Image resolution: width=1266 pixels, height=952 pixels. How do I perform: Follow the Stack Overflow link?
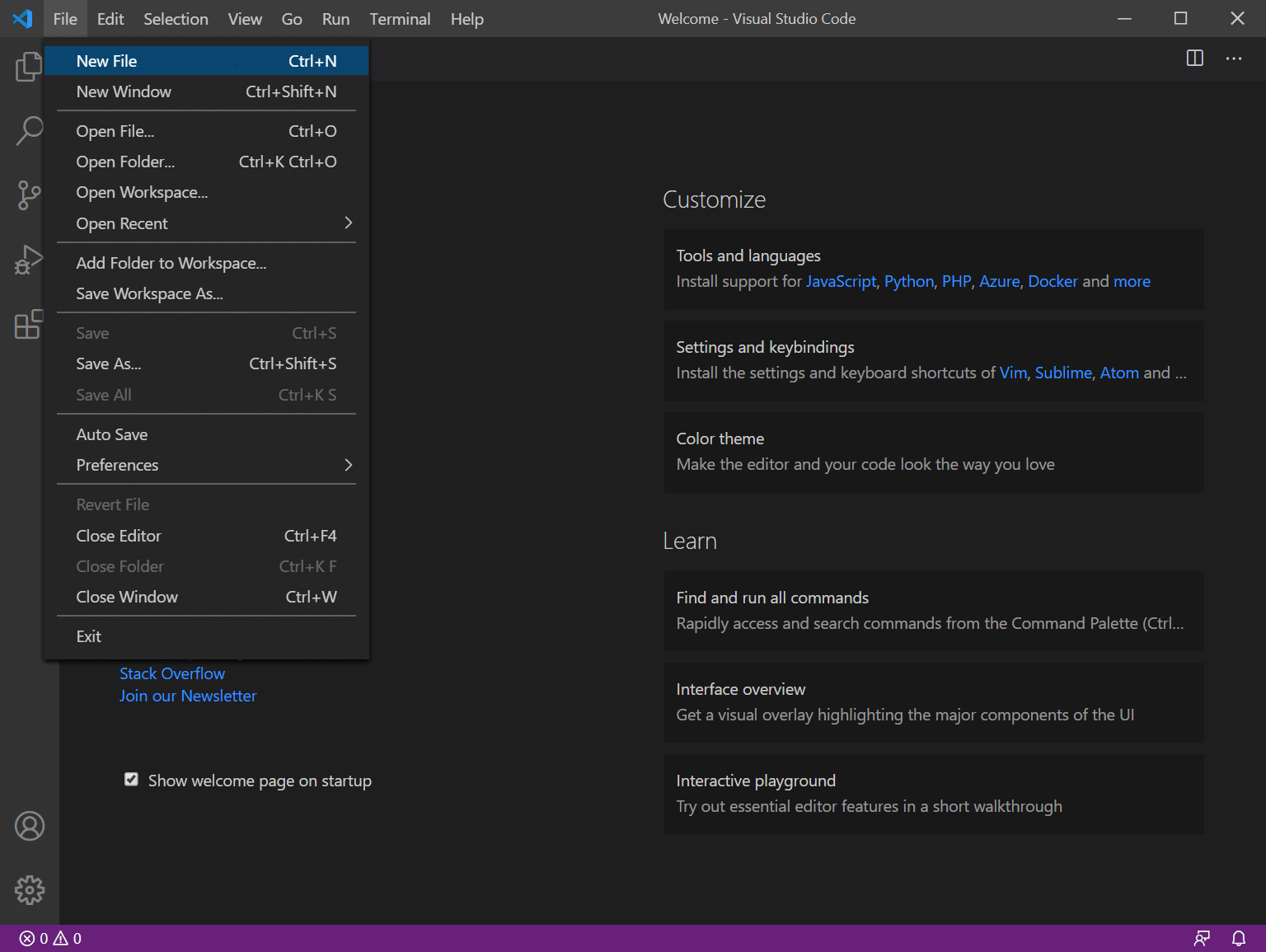172,673
